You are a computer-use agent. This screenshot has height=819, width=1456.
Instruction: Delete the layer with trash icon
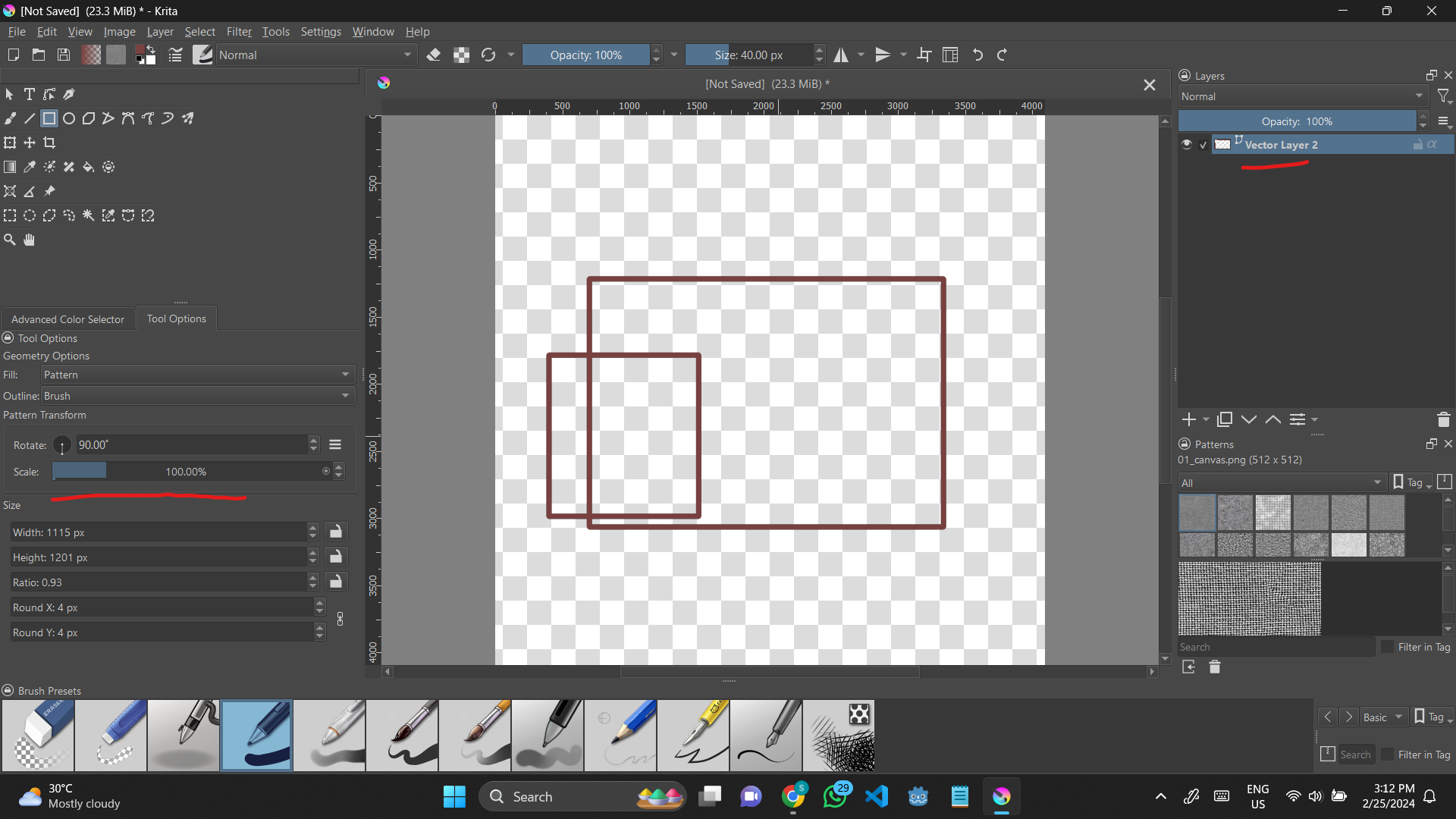1443,419
